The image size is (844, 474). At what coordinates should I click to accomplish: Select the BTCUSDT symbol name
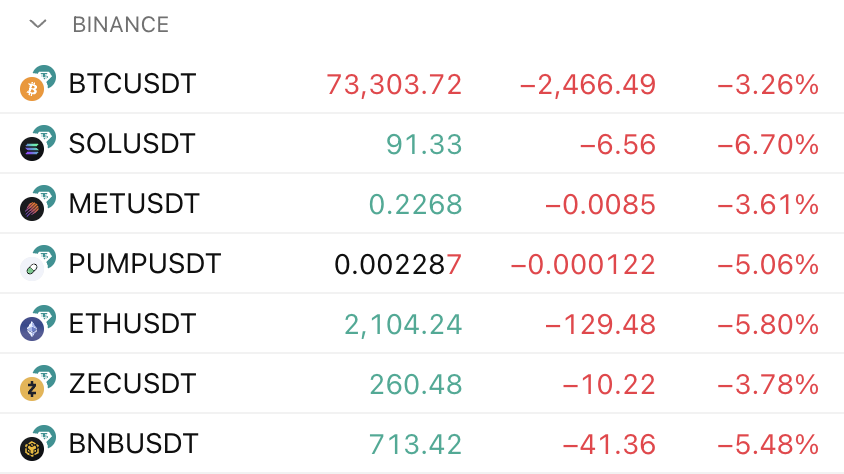(132, 84)
